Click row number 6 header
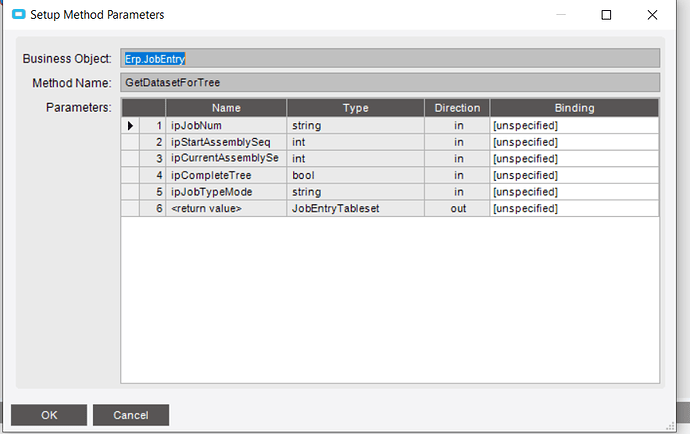The width and height of the screenshot is (690, 434). point(153,208)
